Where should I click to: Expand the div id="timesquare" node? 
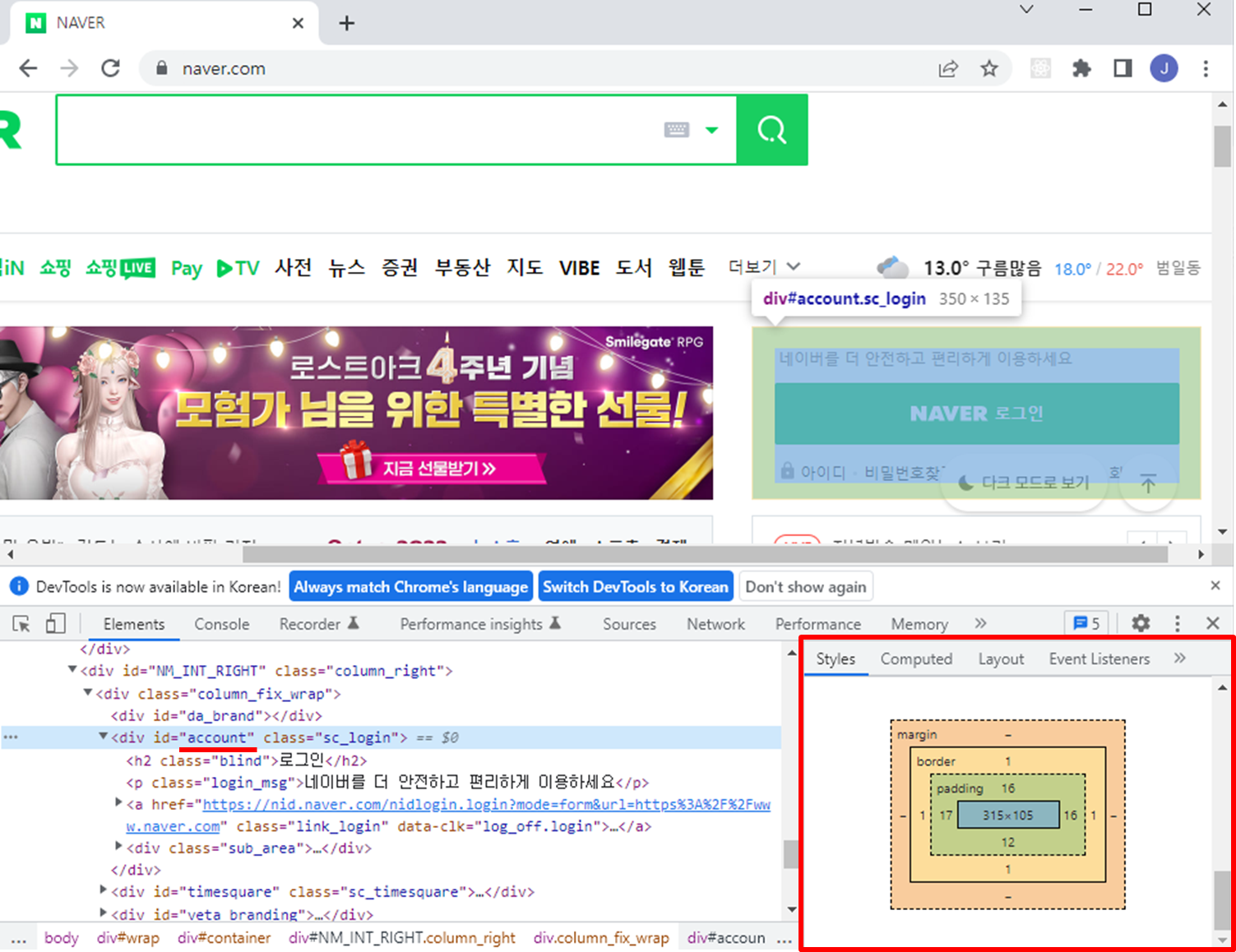[x=103, y=890]
